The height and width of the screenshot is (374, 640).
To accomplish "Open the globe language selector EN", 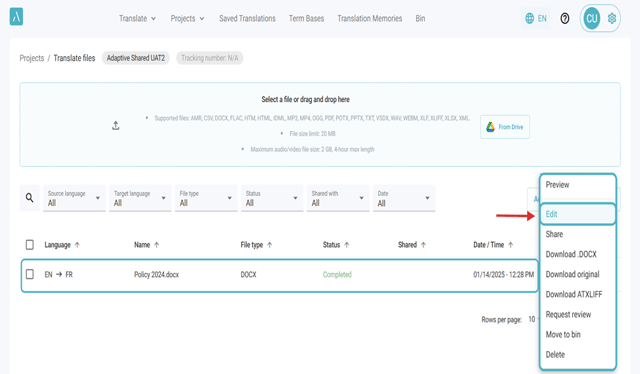I will pyautogui.click(x=536, y=18).
